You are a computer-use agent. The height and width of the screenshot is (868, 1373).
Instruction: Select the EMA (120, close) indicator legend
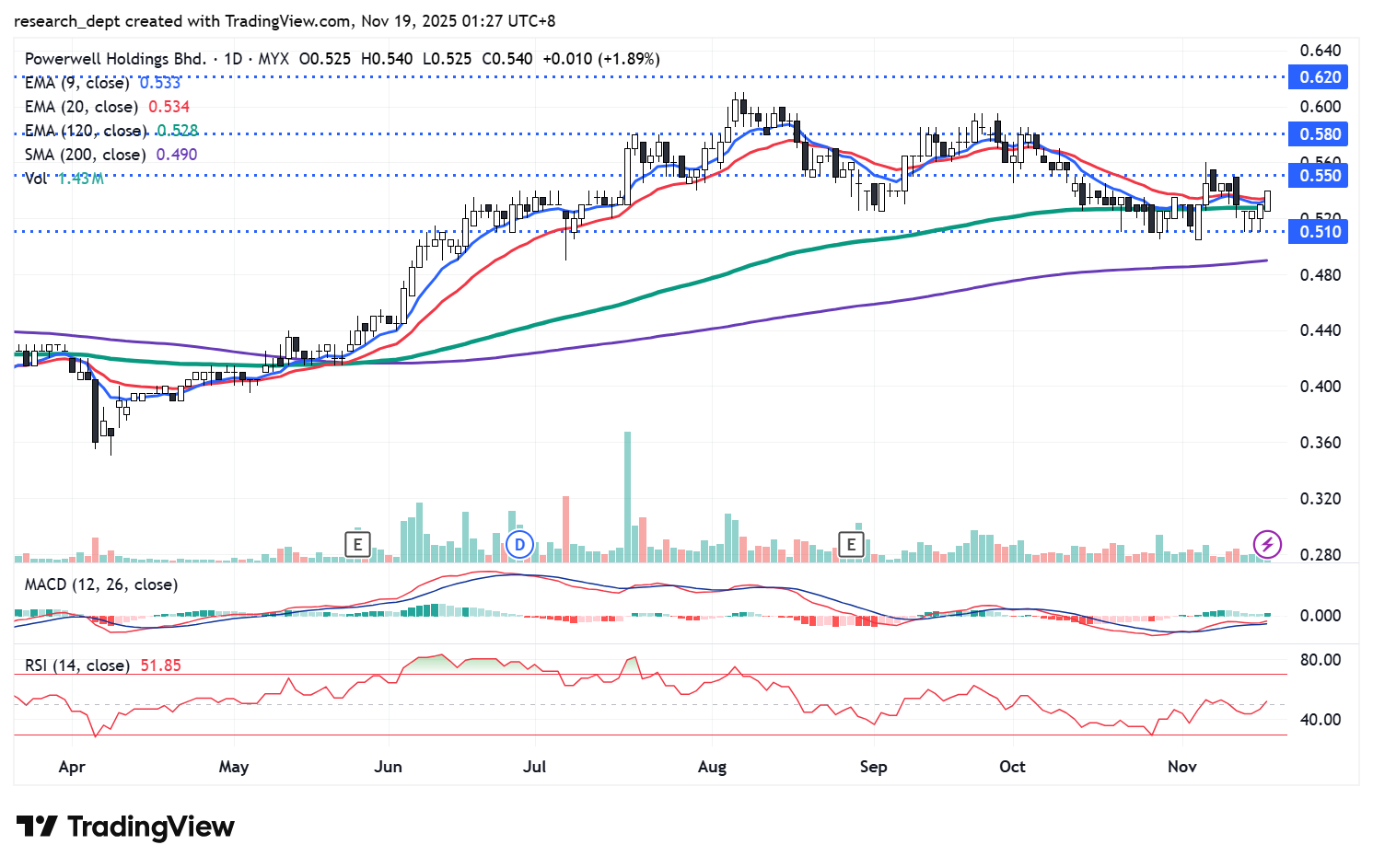85,131
